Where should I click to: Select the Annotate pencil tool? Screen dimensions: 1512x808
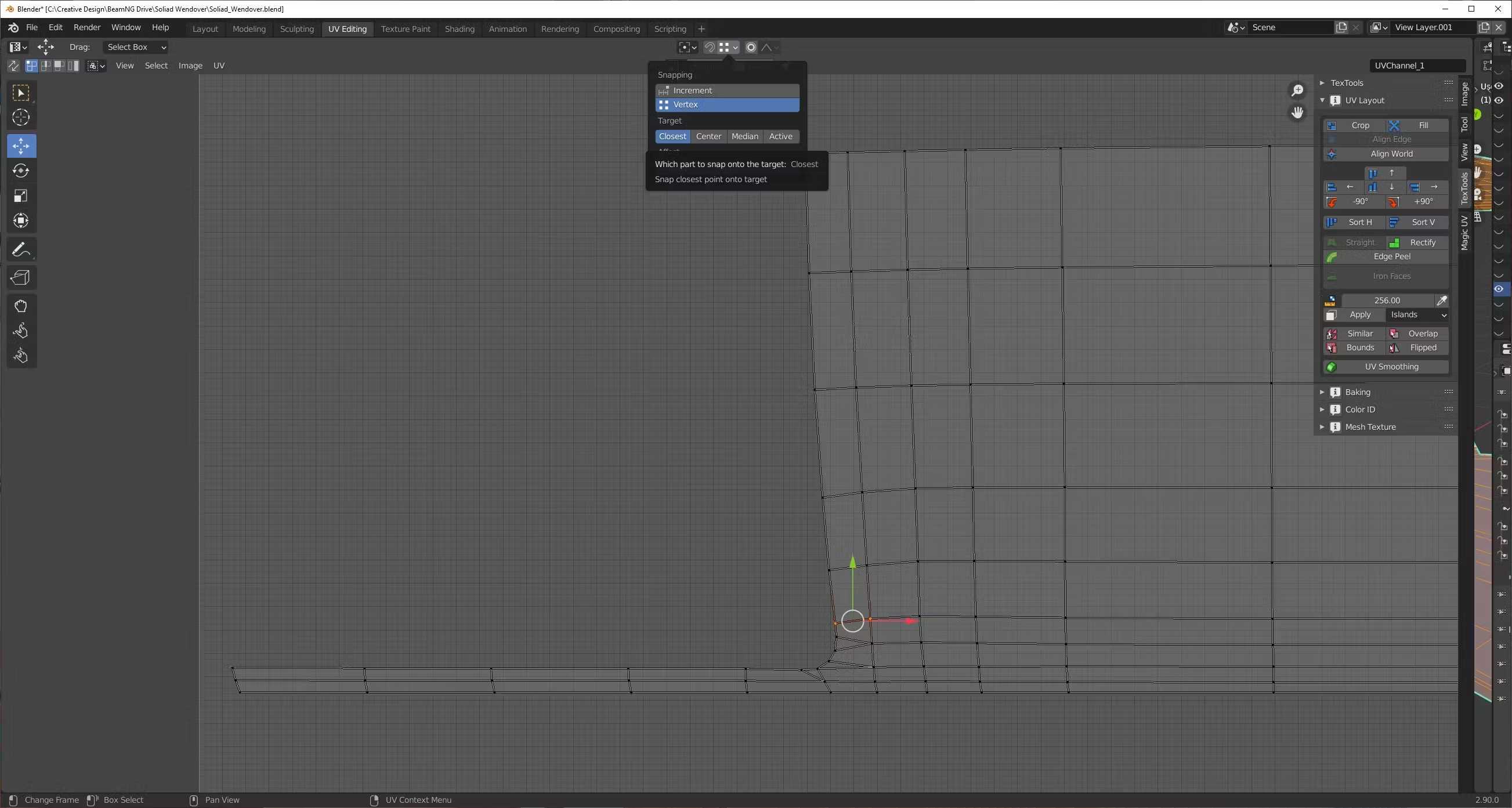(21, 250)
